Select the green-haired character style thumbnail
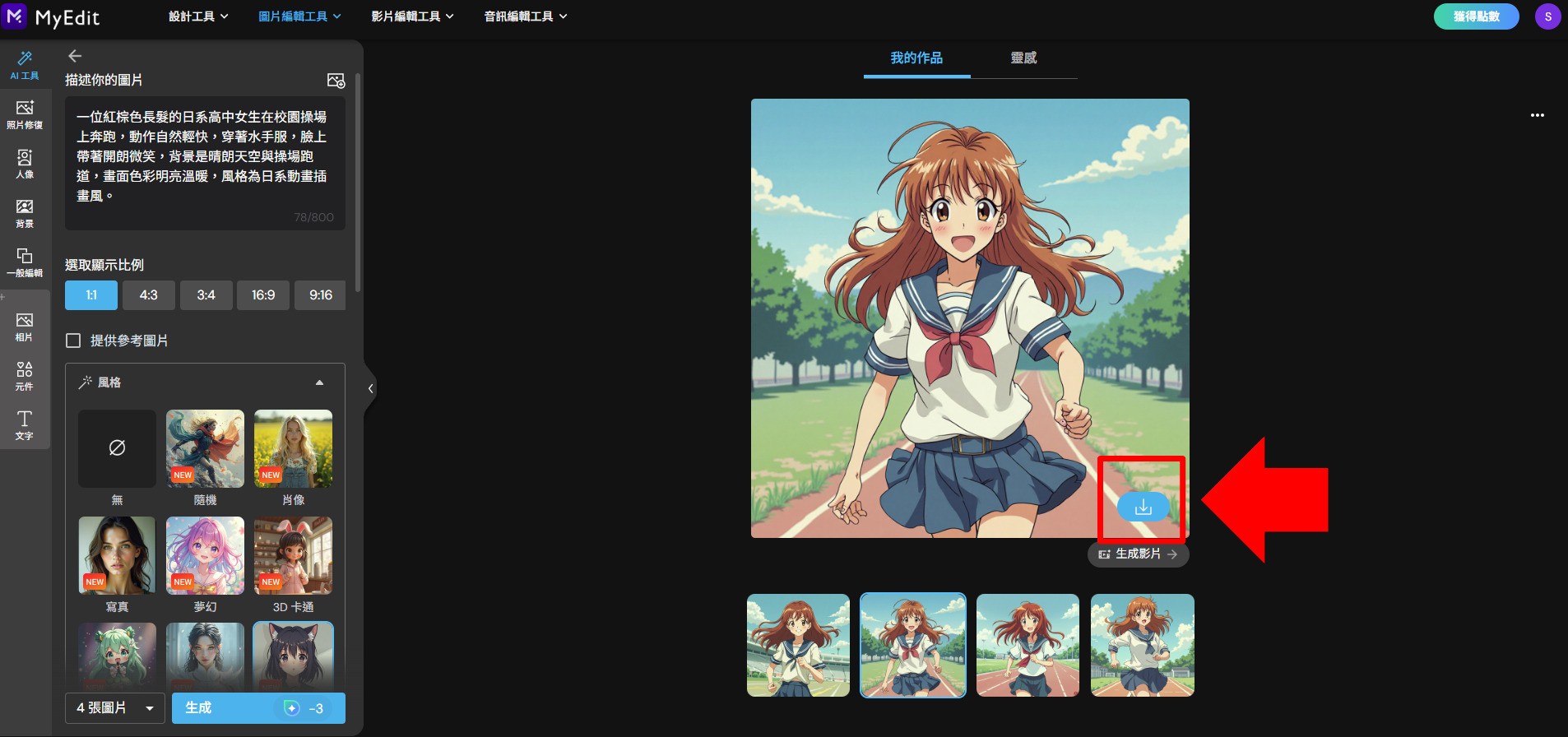 [117, 656]
